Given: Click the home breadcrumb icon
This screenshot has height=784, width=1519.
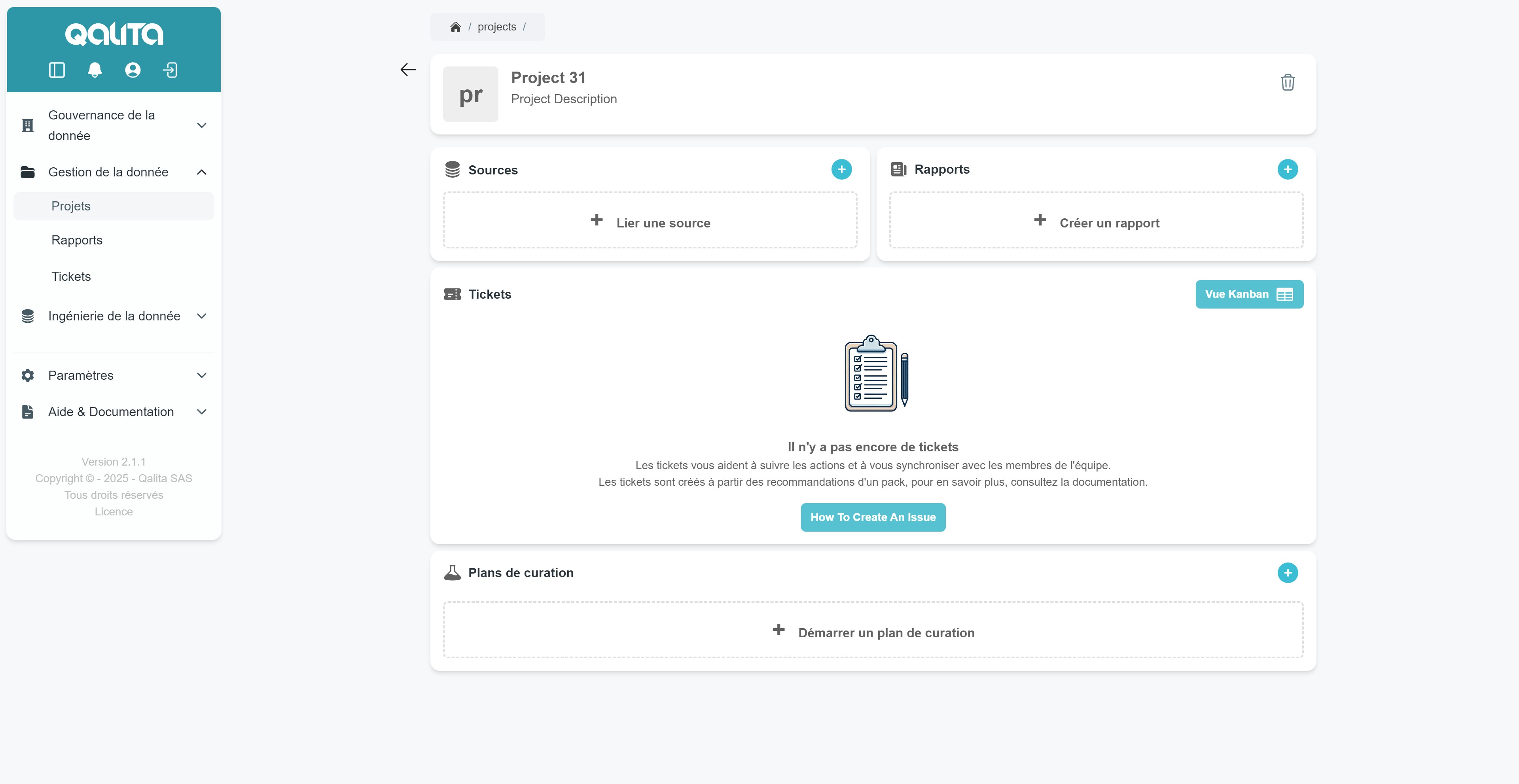Looking at the screenshot, I should click(x=455, y=27).
